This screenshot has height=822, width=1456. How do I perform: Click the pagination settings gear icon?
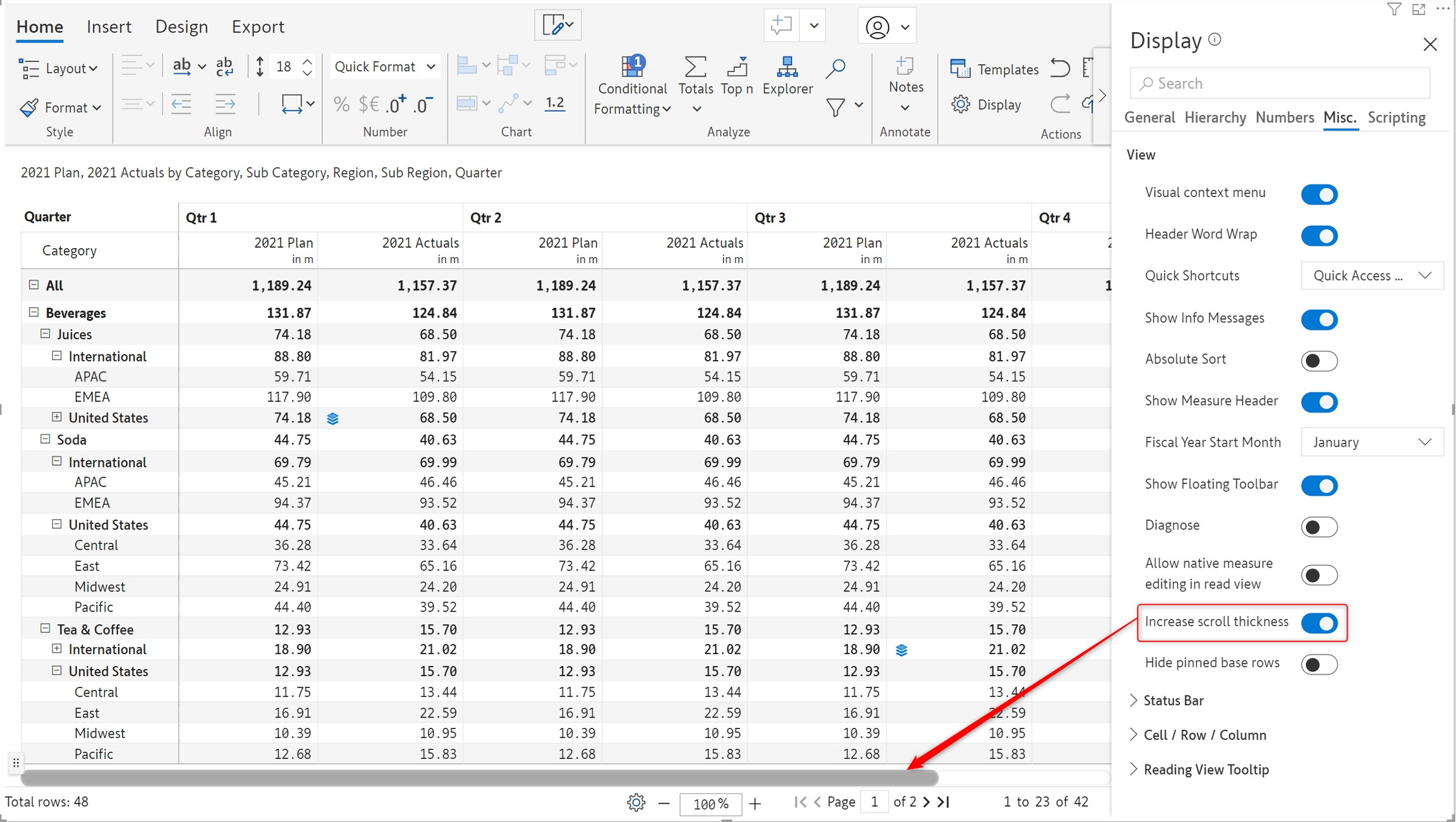point(636,802)
